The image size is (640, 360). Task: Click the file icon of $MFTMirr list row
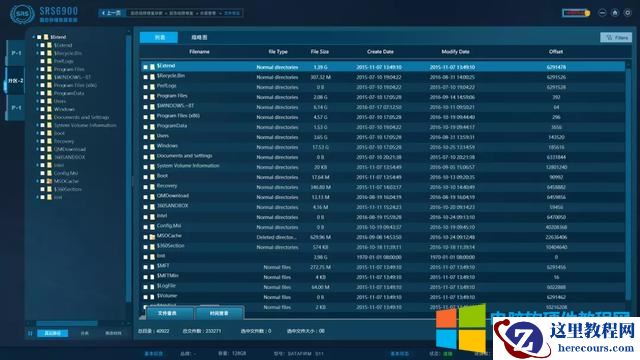pos(152,277)
